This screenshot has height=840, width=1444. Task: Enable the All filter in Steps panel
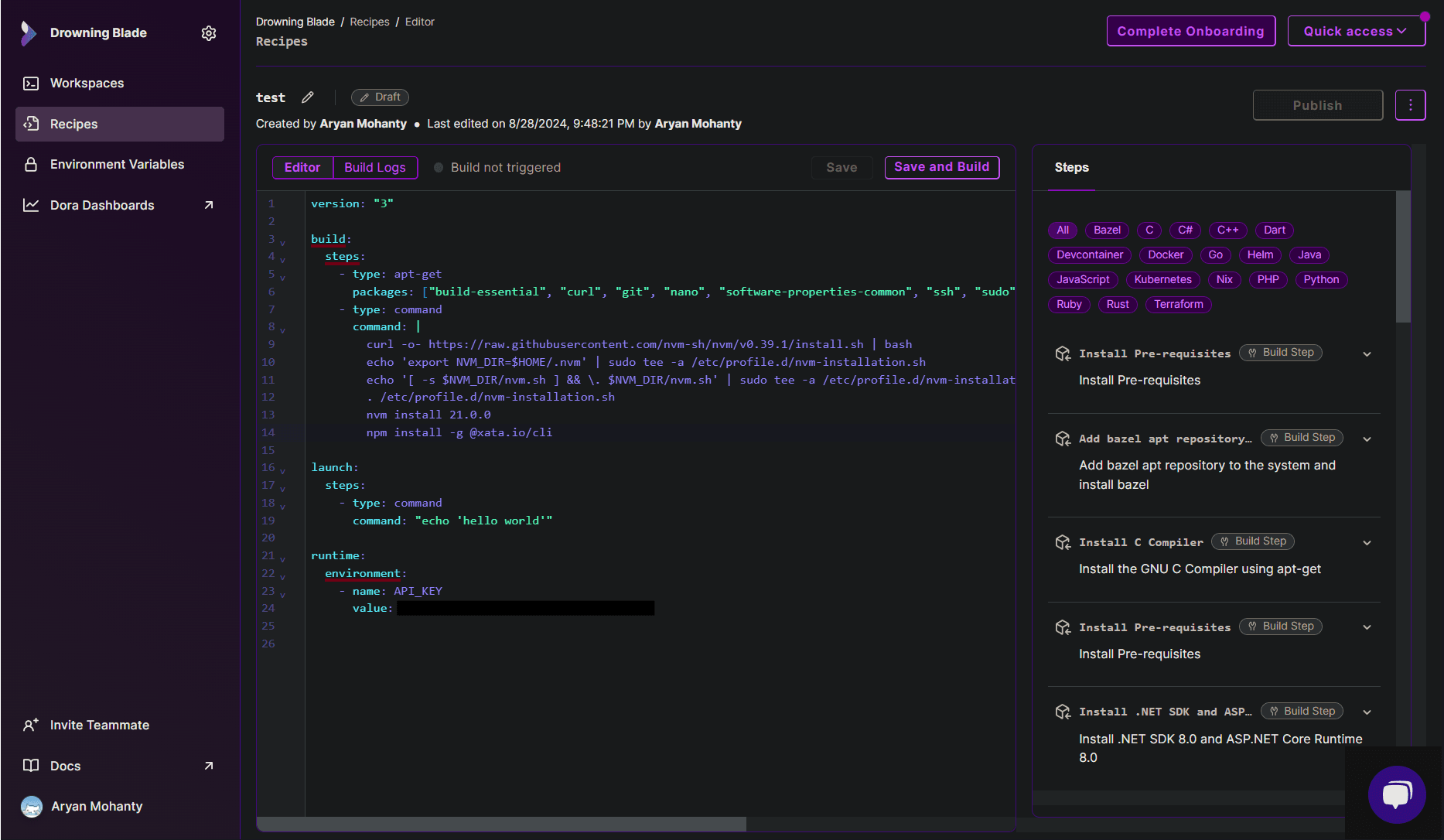click(x=1062, y=230)
